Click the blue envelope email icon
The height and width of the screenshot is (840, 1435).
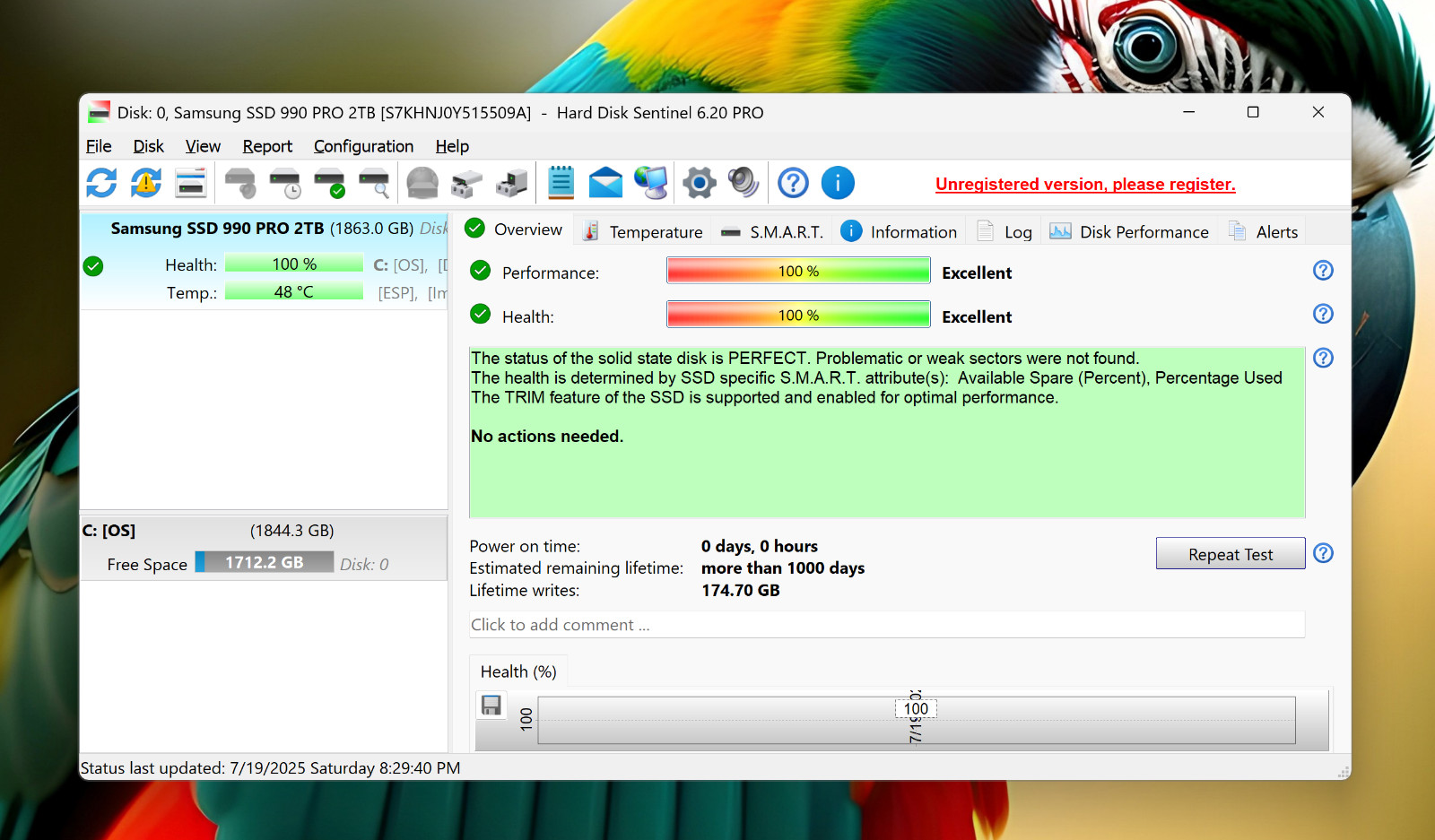pyautogui.click(x=605, y=183)
